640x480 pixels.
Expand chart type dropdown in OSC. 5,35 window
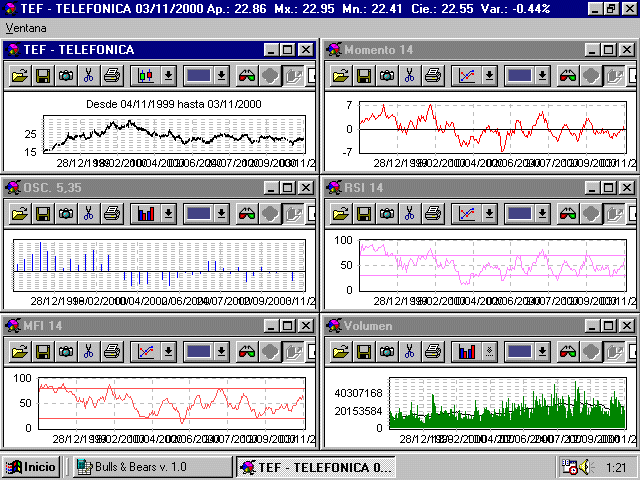[x=168, y=213]
